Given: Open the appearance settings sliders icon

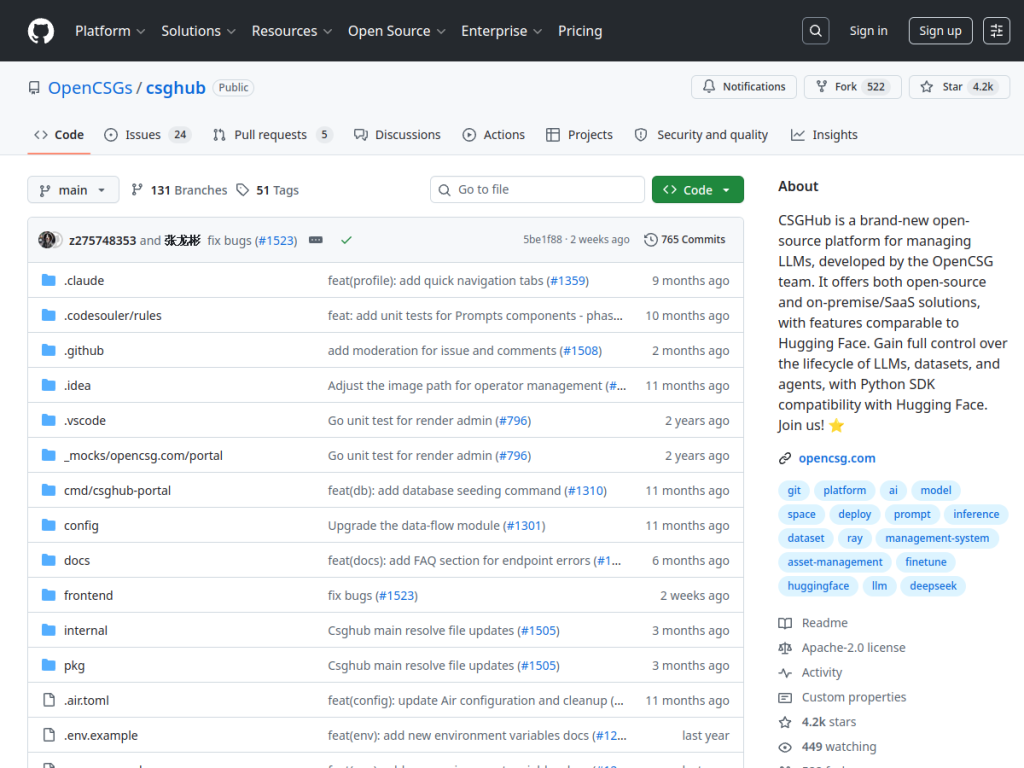Looking at the screenshot, I should pyautogui.click(x=997, y=31).
